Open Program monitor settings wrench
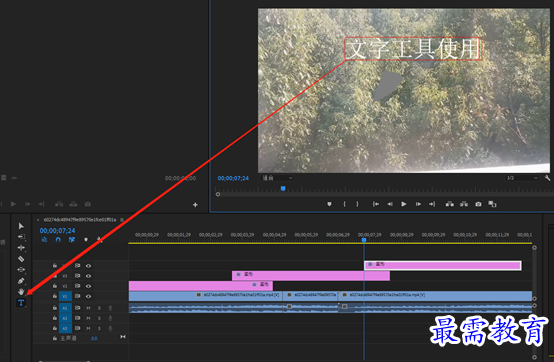This screenshot has height=362, width=554. [x=547, y=178]
